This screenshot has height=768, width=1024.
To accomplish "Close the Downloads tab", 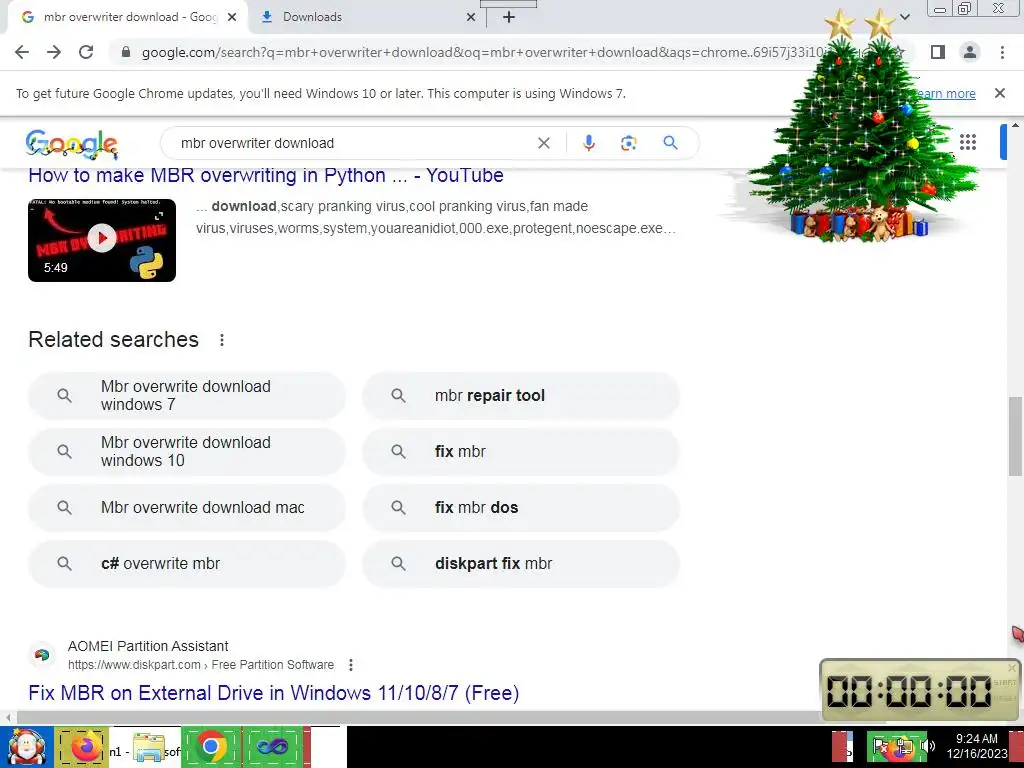I will pos(471,18).
